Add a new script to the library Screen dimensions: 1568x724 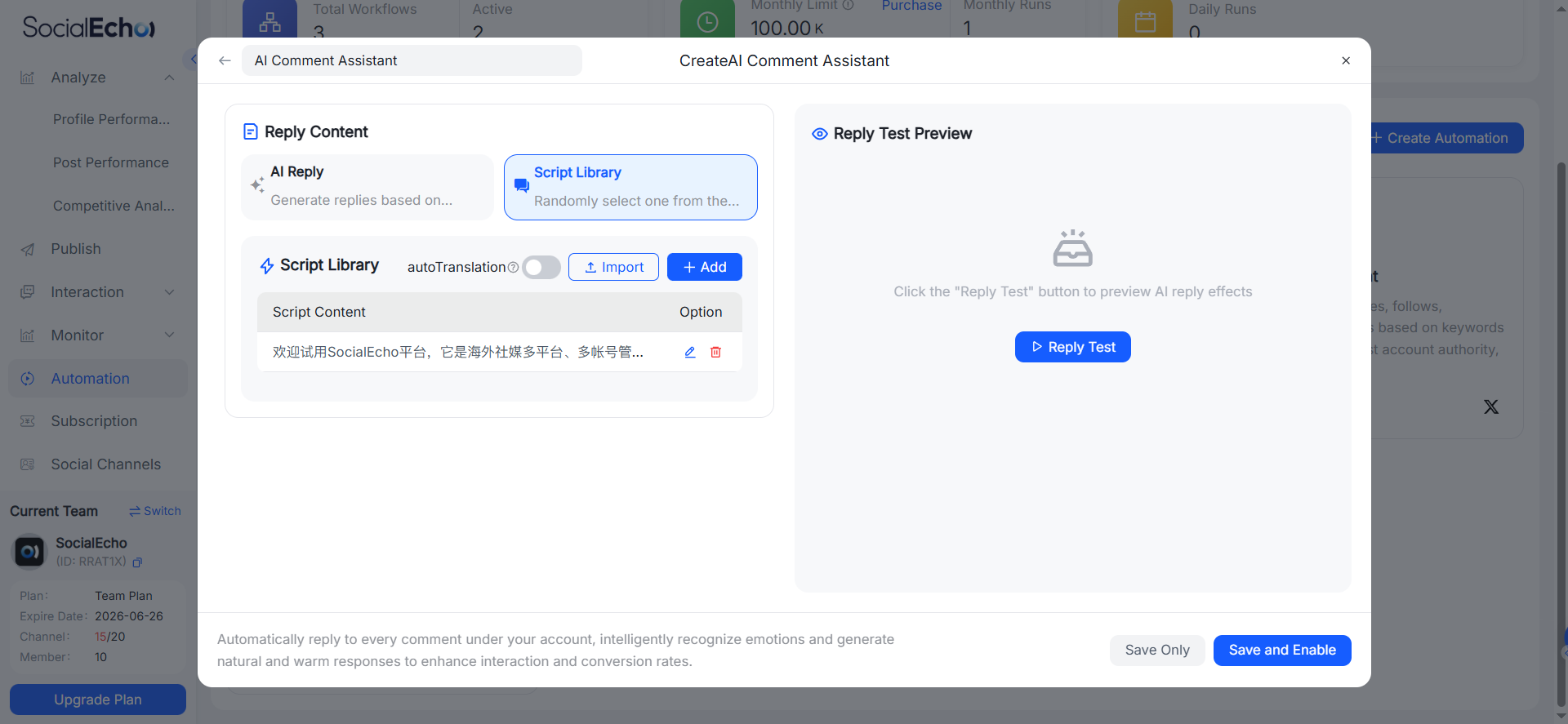(x=705, y=267)
